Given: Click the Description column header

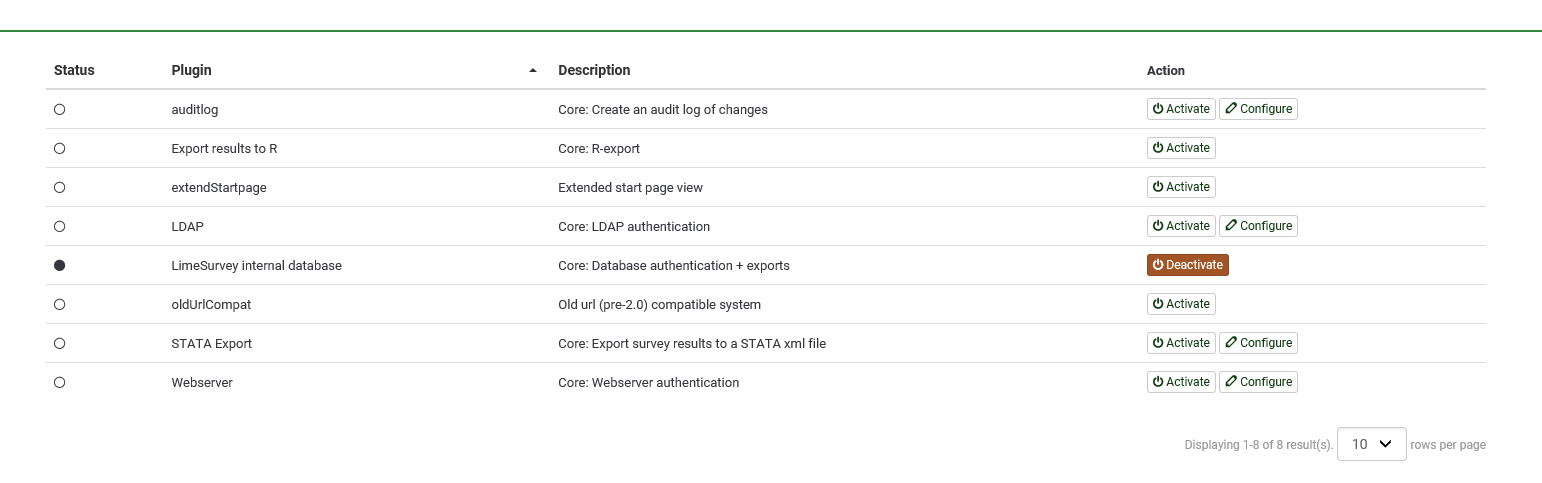Looking at the screenshot, I should coord(594,71).
